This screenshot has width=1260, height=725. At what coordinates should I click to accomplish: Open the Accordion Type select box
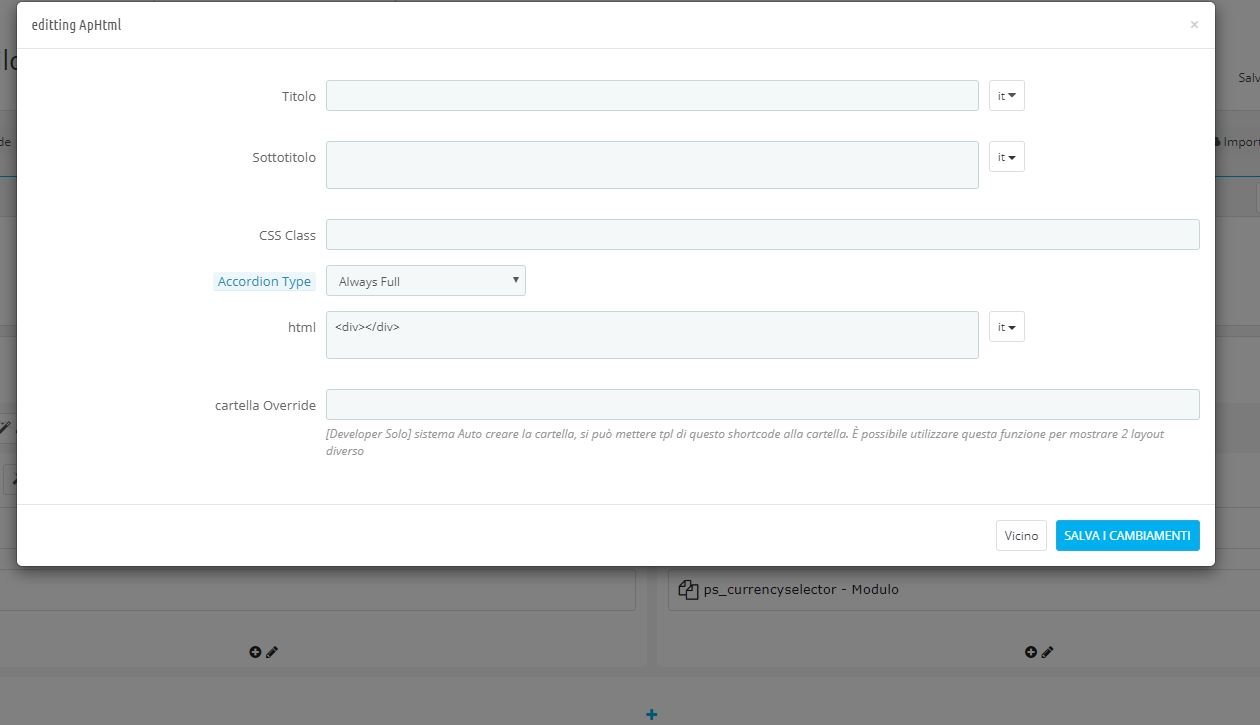(x=426, y=281)
